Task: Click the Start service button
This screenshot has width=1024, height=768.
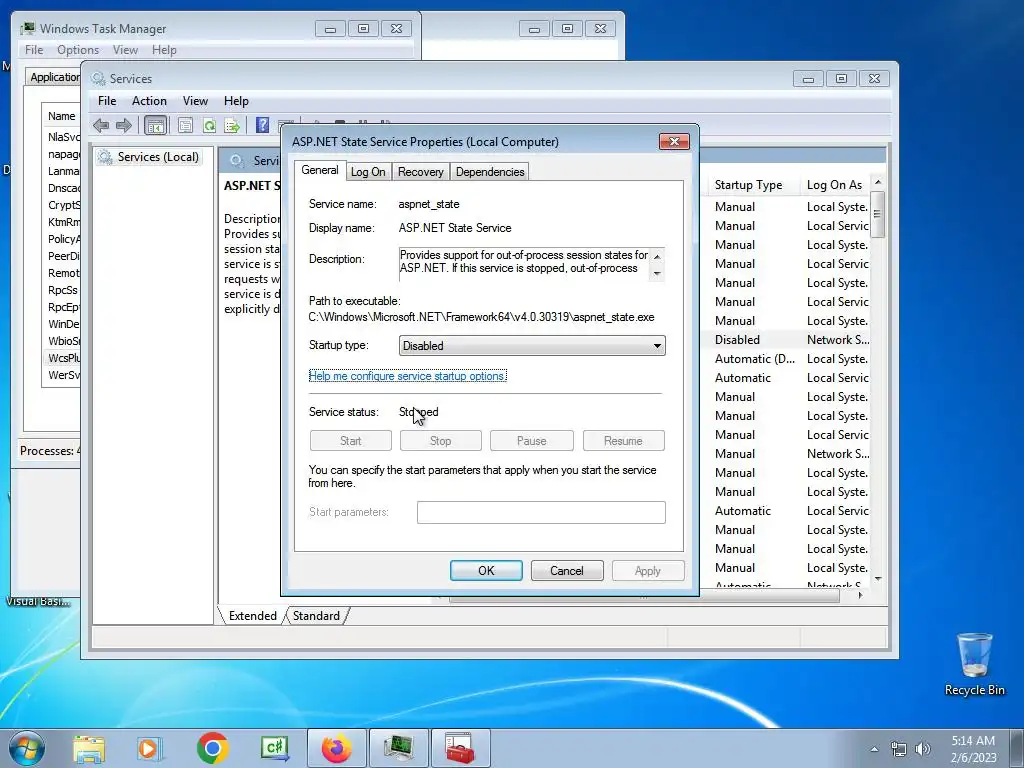Action: 351,441
